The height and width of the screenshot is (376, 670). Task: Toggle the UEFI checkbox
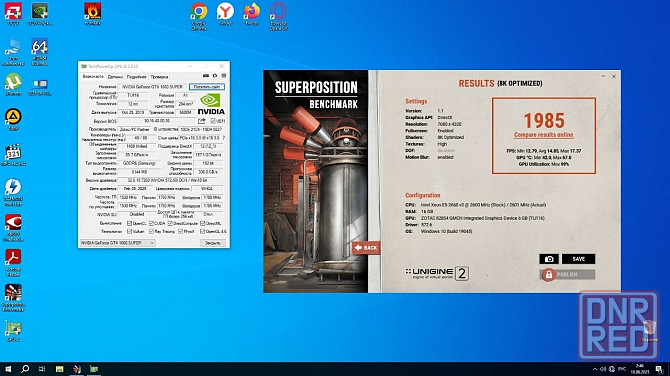coord(213,121)
